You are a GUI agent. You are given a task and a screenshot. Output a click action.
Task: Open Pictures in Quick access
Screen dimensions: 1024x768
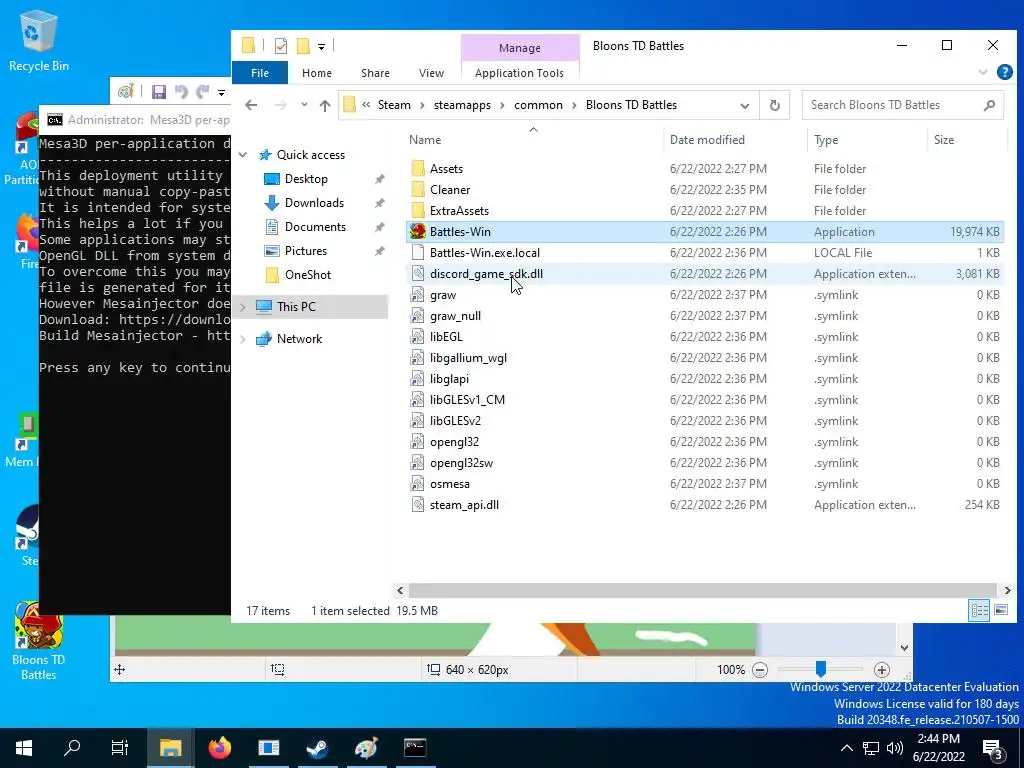[x=306, y=251]
